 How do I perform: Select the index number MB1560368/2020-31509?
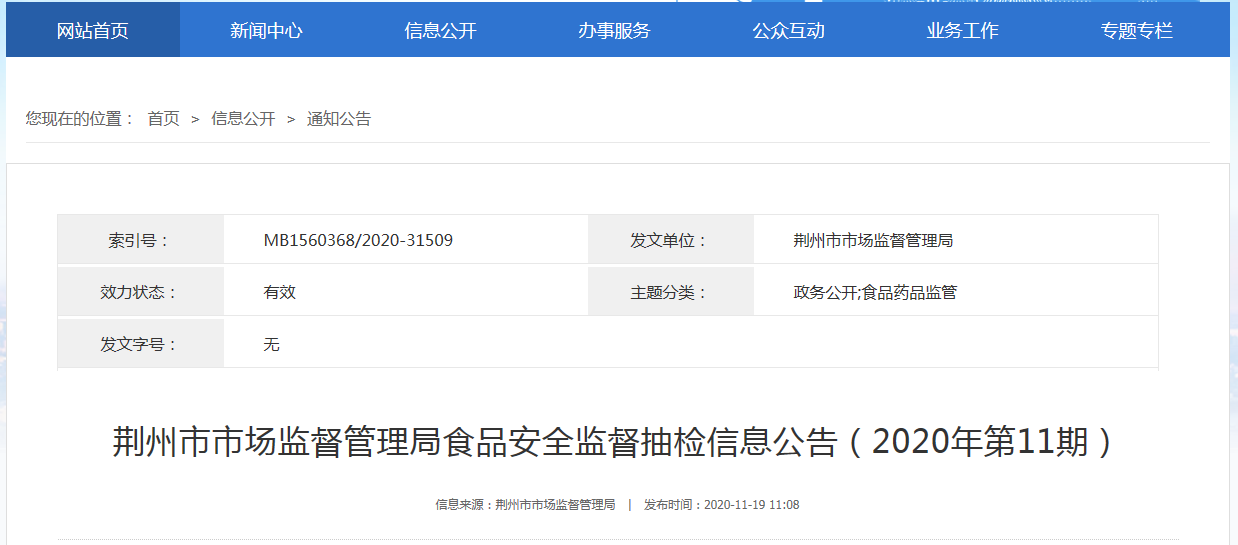click(358, 240)
